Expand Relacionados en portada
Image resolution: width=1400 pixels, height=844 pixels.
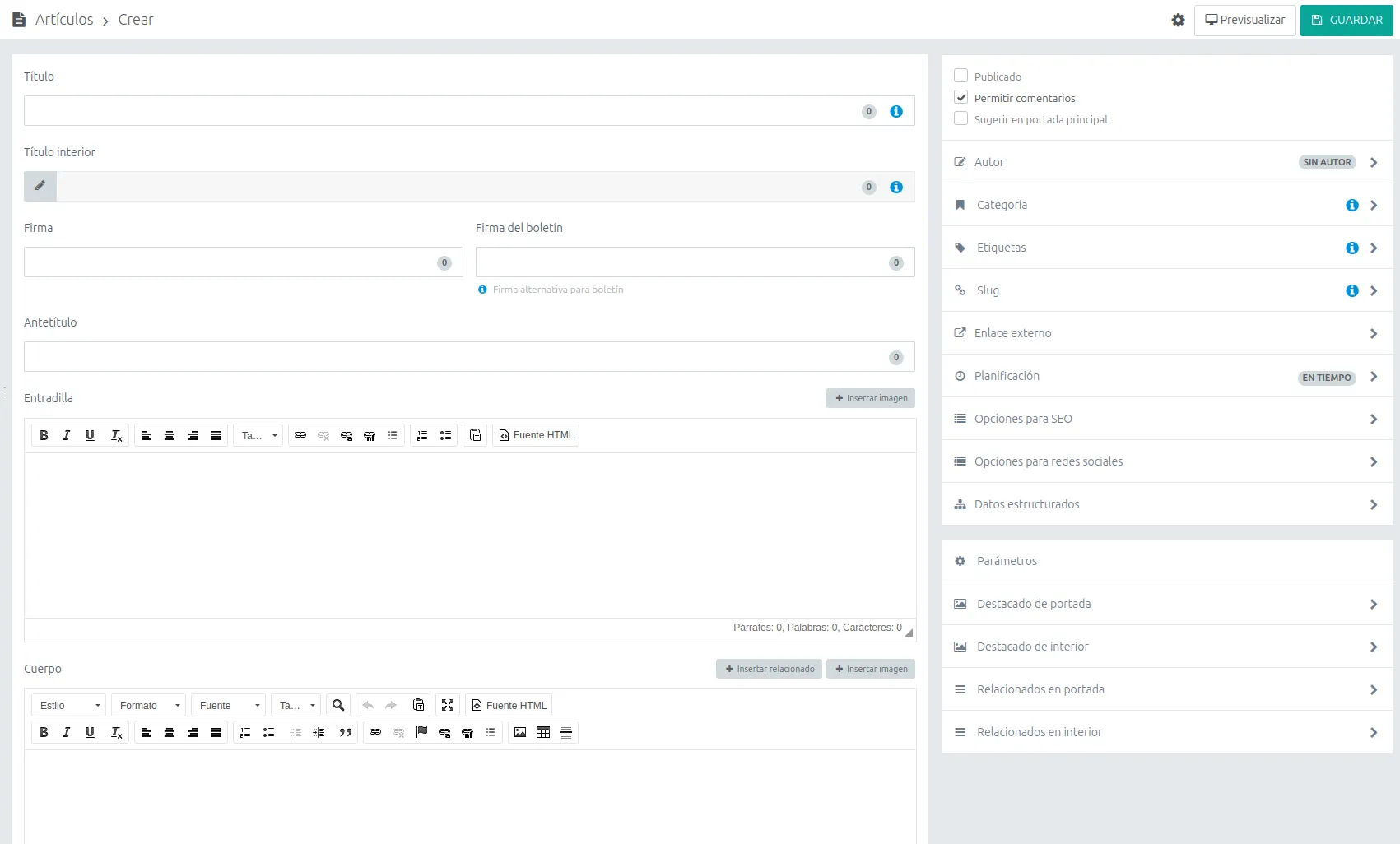(x=1166, y=689)
